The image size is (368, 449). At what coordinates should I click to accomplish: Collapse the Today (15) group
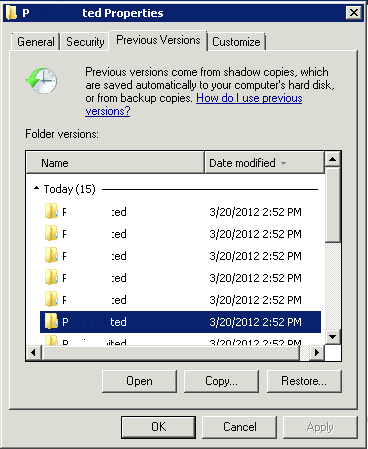(36, 188)
